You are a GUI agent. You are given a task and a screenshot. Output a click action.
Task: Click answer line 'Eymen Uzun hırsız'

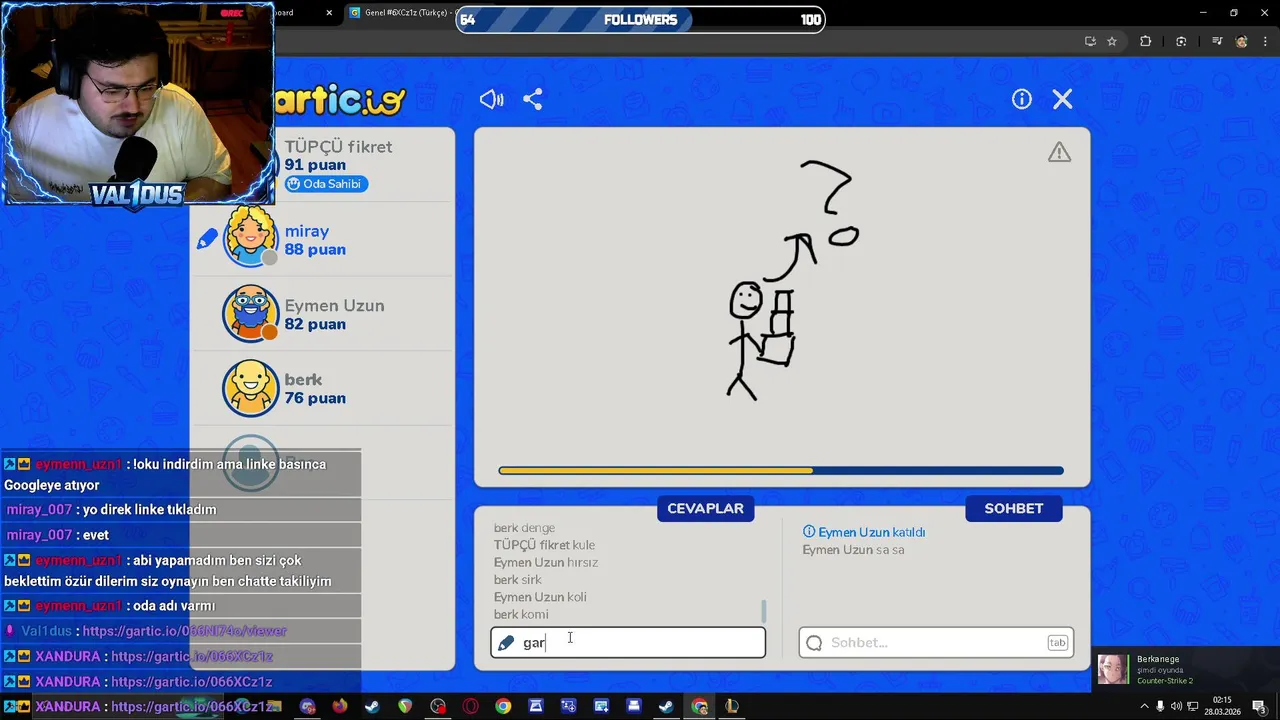click(546, 562)
